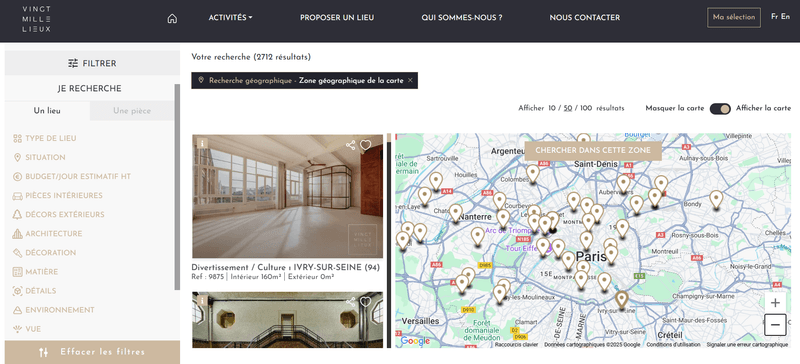800x364 pixels.
Task: Favorite the Ivry-sur-Seine listing with heart icon
Action: 365,145
